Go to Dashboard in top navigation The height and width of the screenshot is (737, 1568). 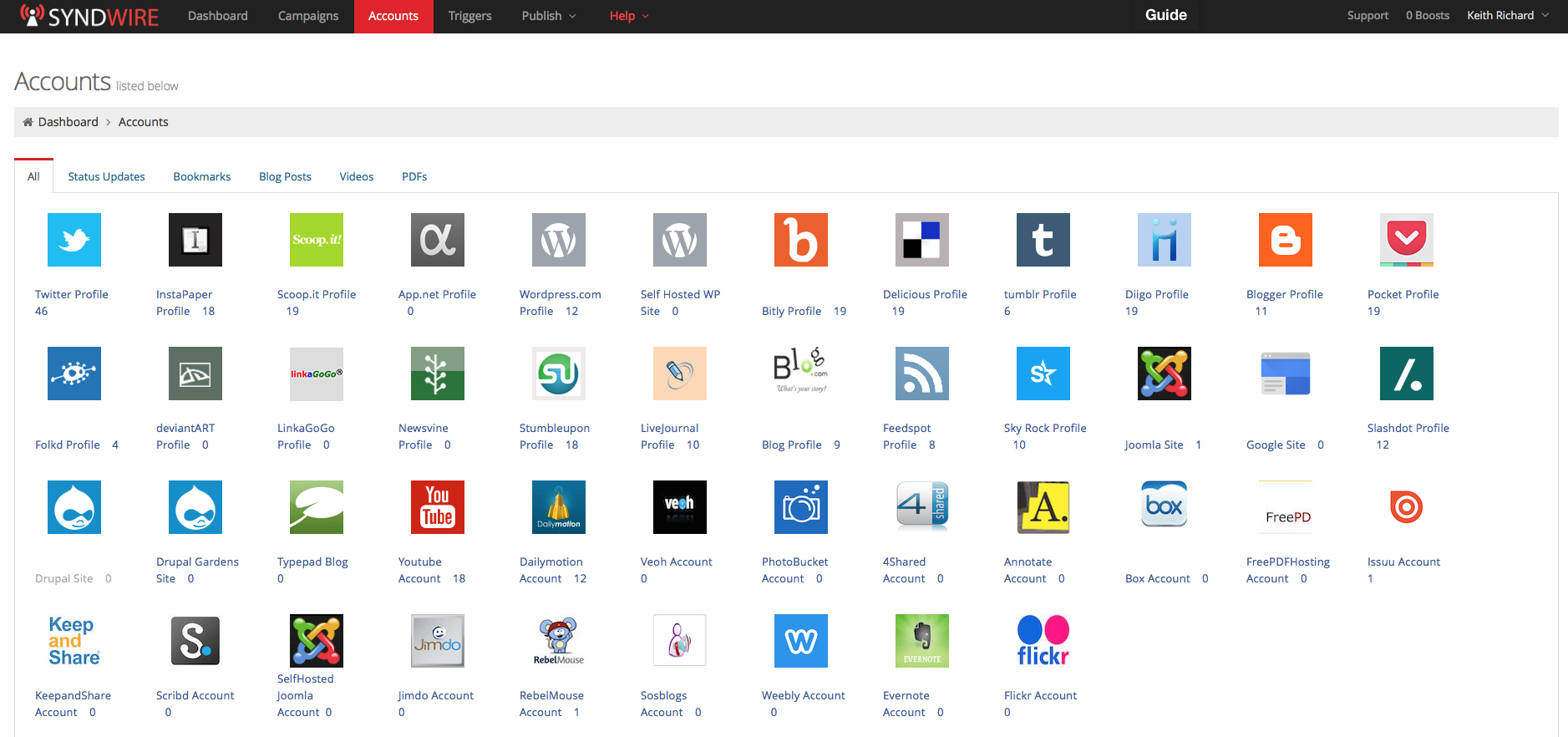coord(218,16)
